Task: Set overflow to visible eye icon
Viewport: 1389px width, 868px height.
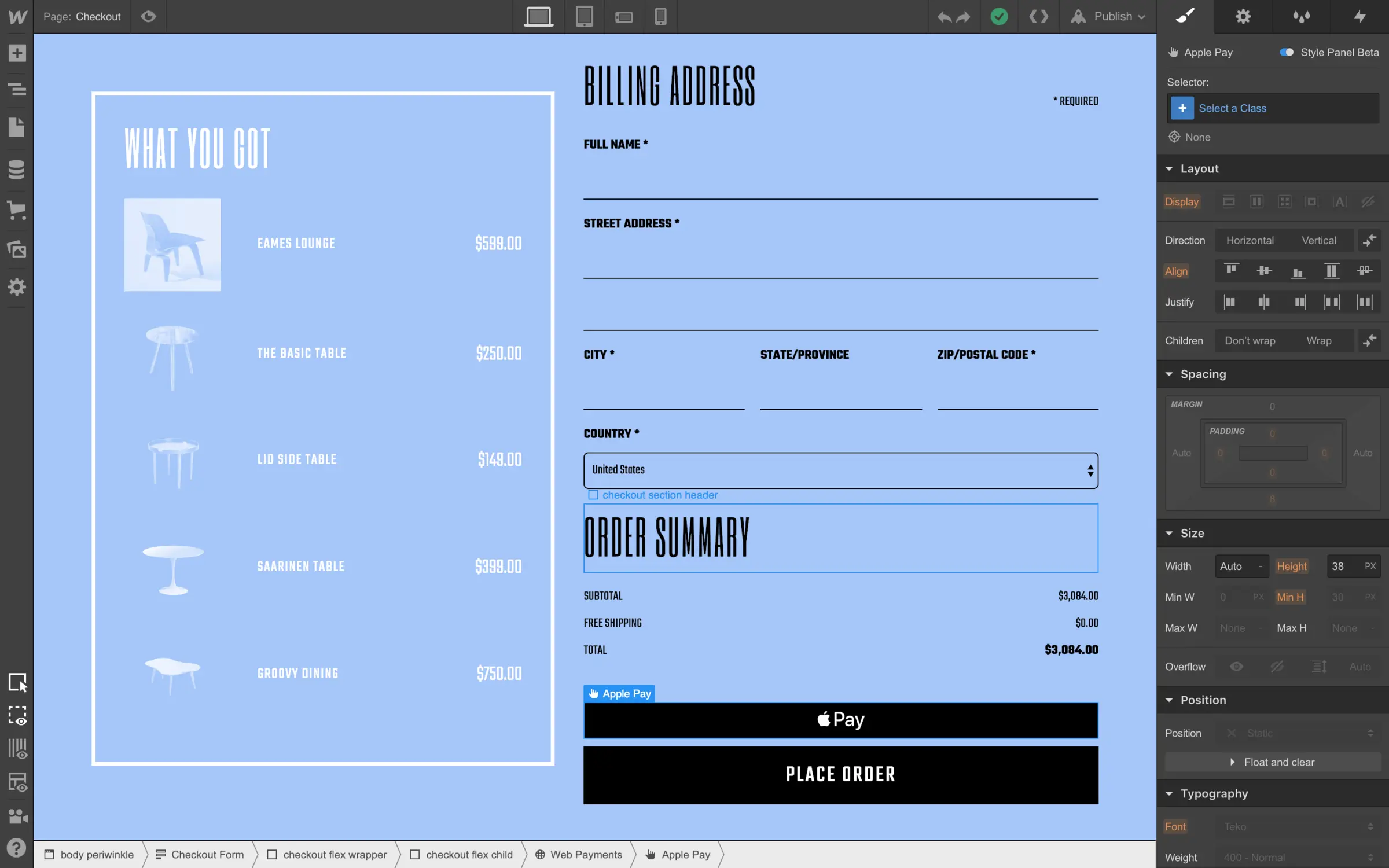Action: (1236, 667)
